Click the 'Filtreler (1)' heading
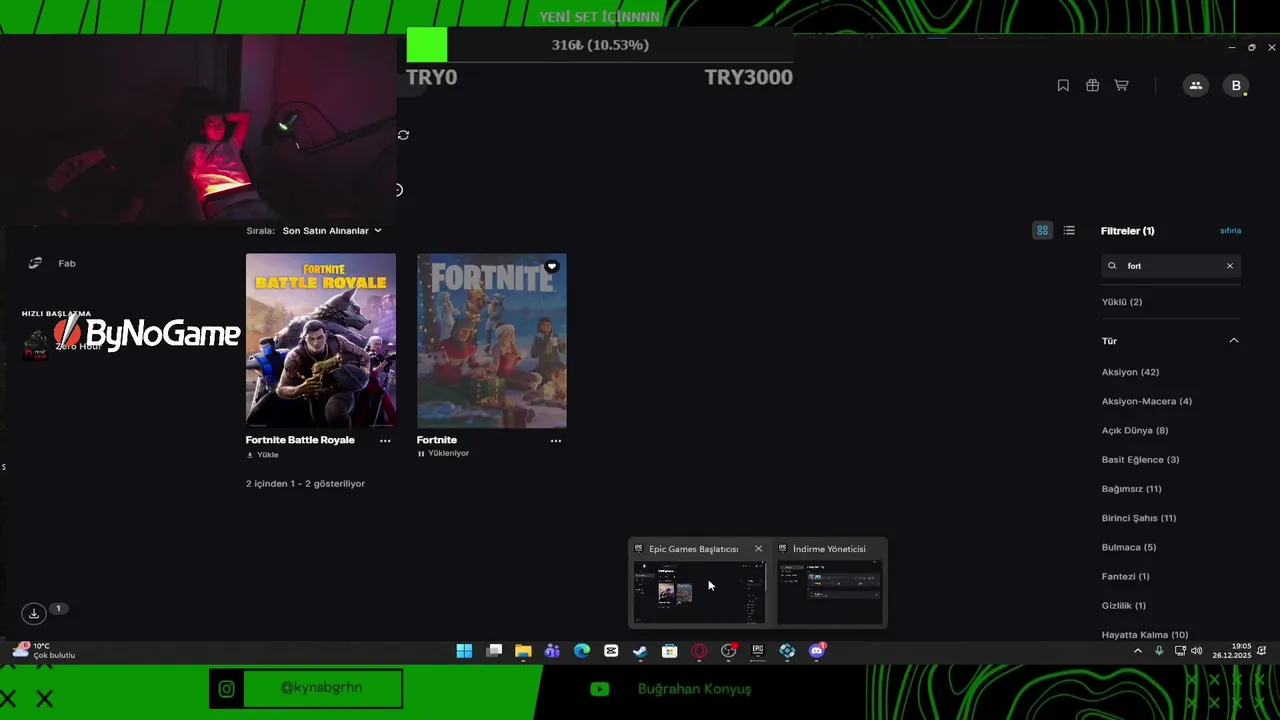1280x720 pixels. click(1128, 231)
